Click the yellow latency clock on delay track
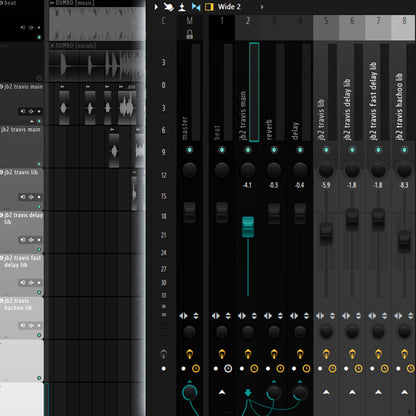The image size is (416, 416). point(306,369)
